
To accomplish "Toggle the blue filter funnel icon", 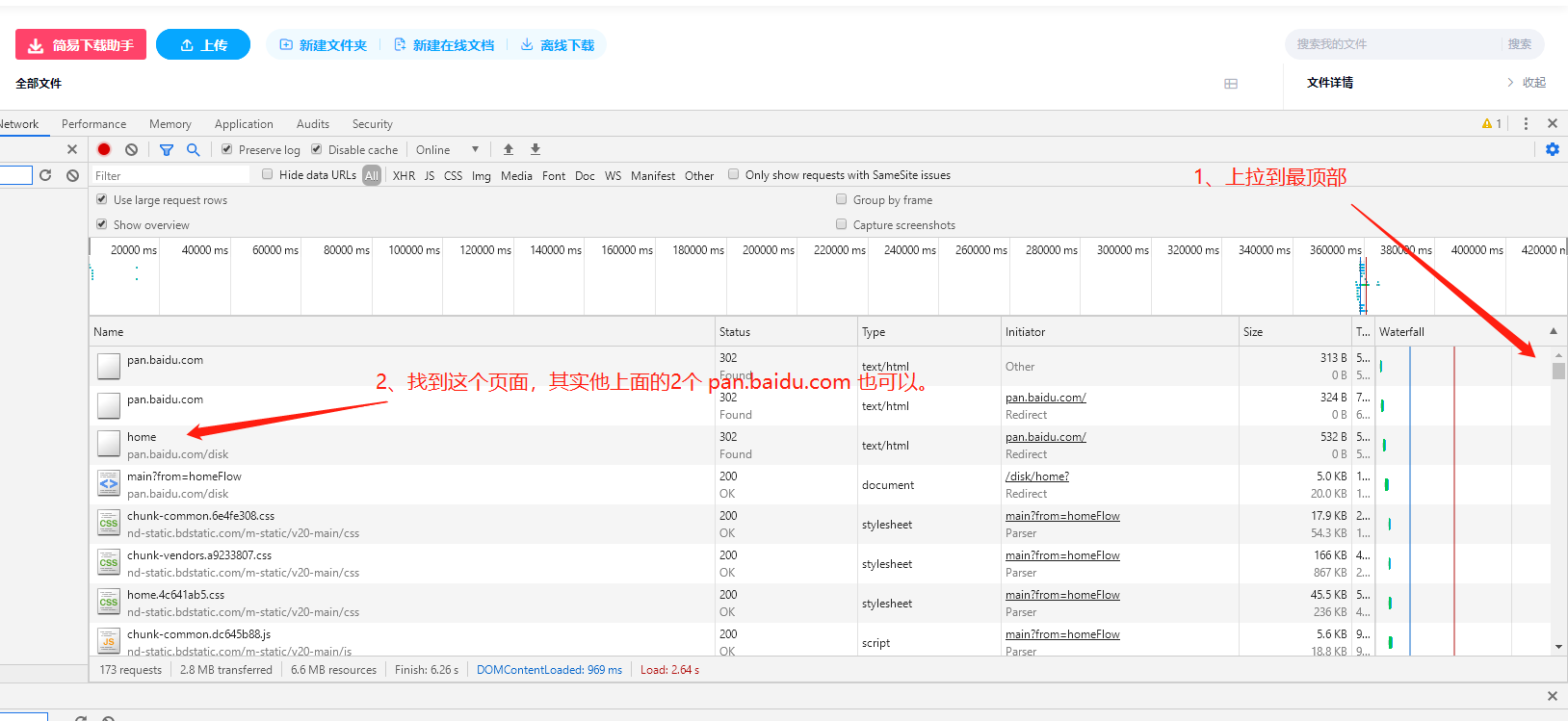I will click(x=167, y=149).
